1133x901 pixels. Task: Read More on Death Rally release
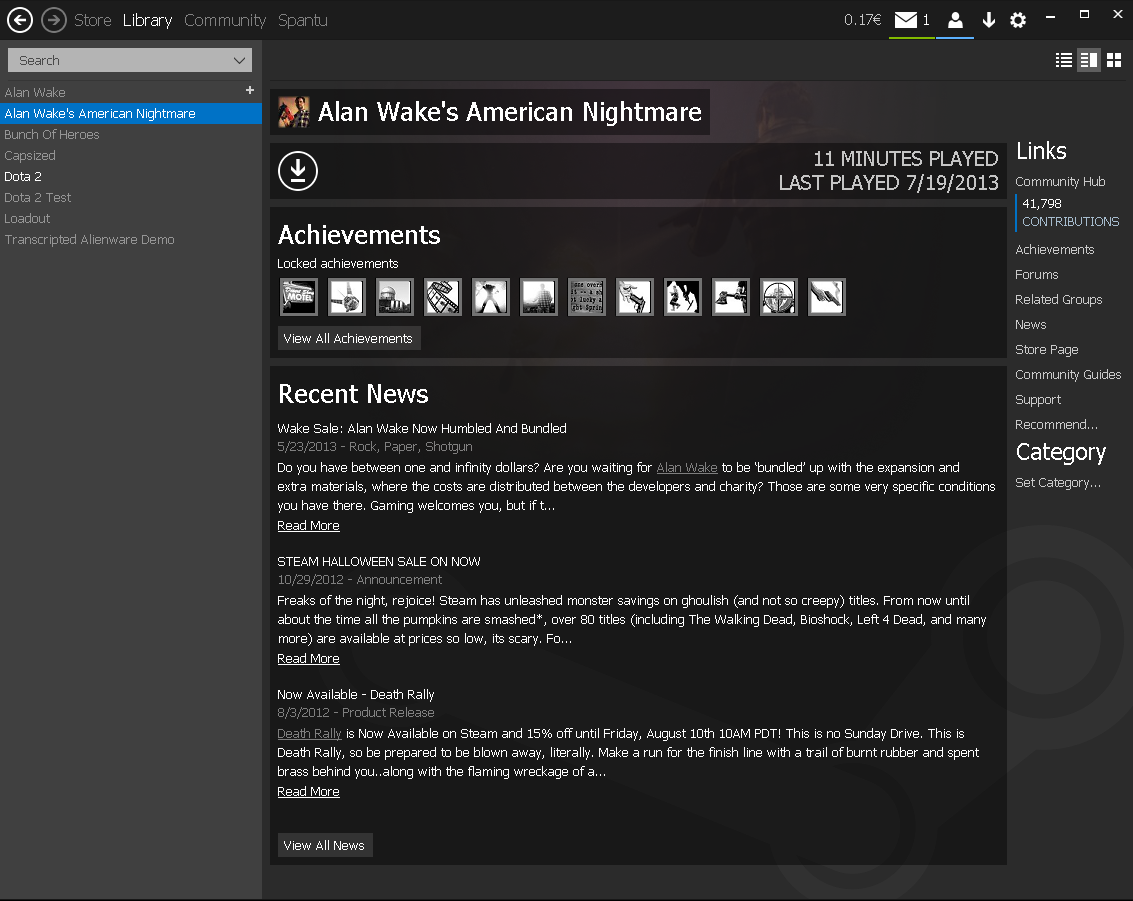click(x=309, y=791)
